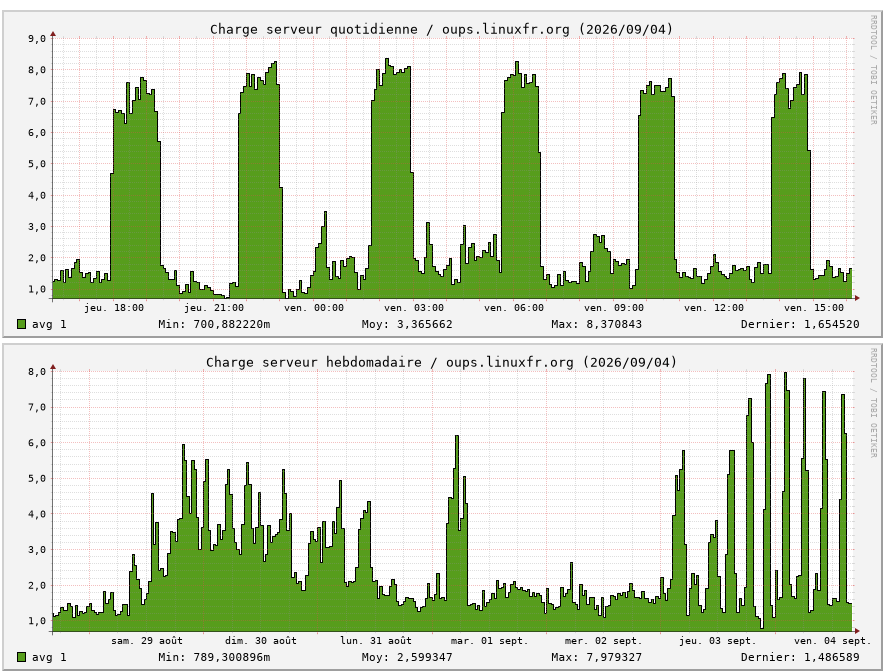Click the 'jeu. 21:00' time axis label
The height and width of the screenshot is (672, 890).
click(x=214, y=308)
